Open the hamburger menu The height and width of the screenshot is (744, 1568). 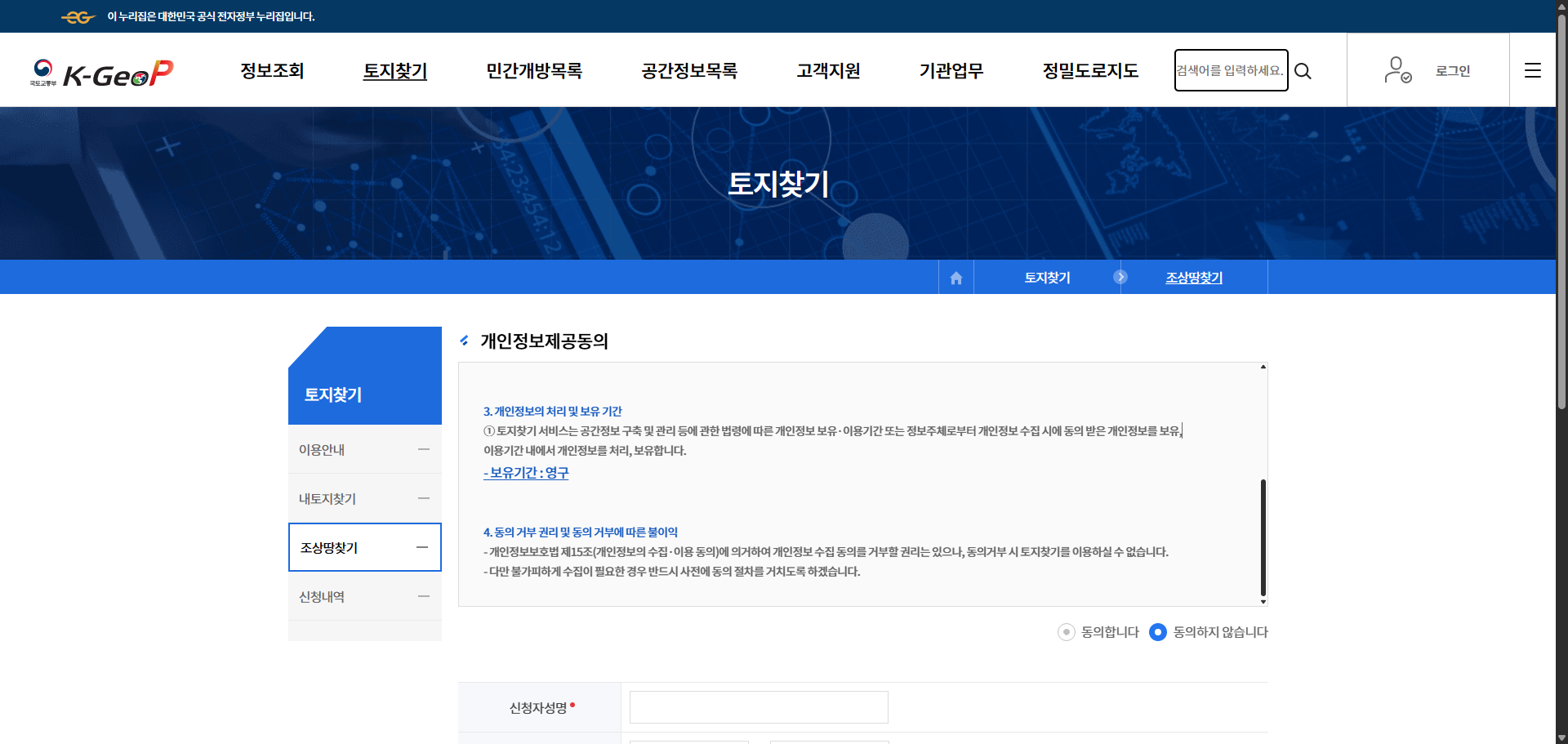click(1533, 70)
